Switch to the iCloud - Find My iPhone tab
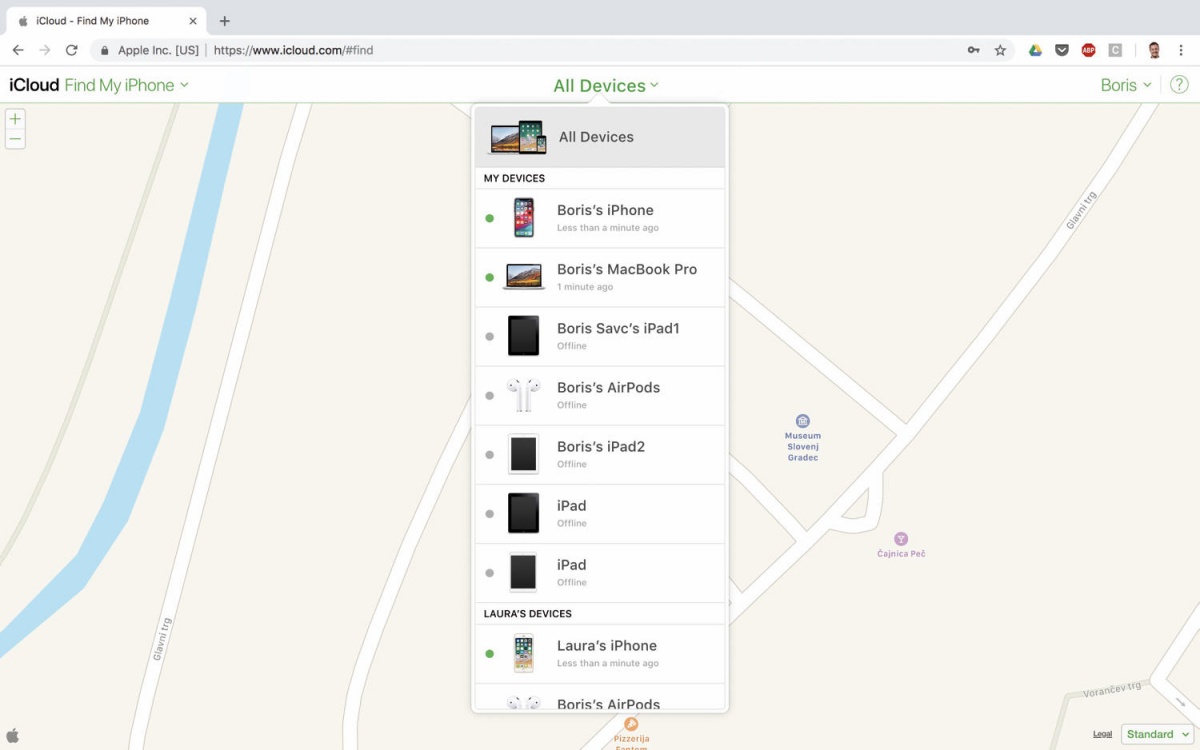Screen dimensions: 1200x750 pos(105,21)
